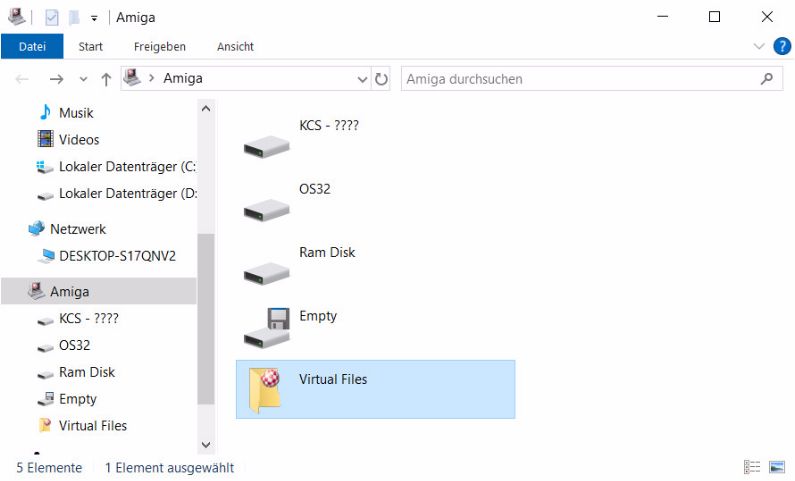Open the recent locations dropdown arrow
Screen dimensions: 795x481
(x=84, y=79)
